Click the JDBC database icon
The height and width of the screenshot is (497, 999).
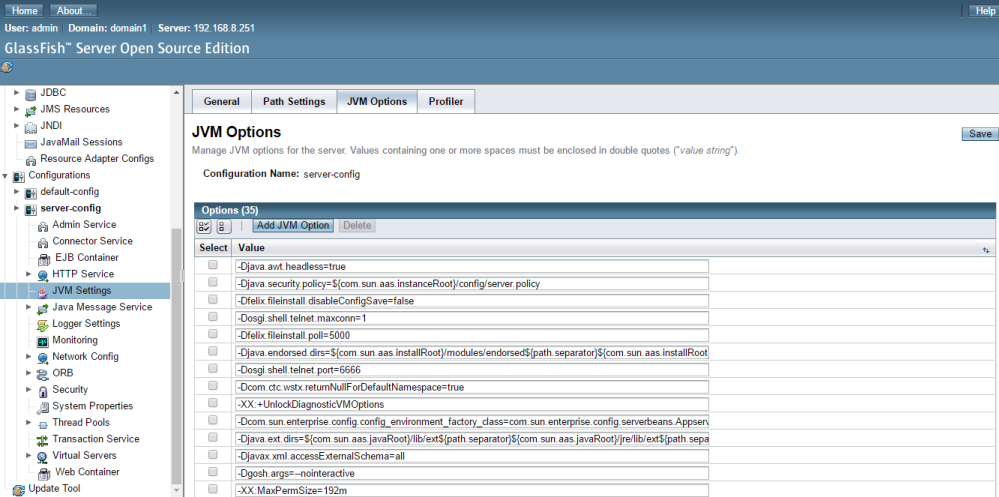[30, 93]
